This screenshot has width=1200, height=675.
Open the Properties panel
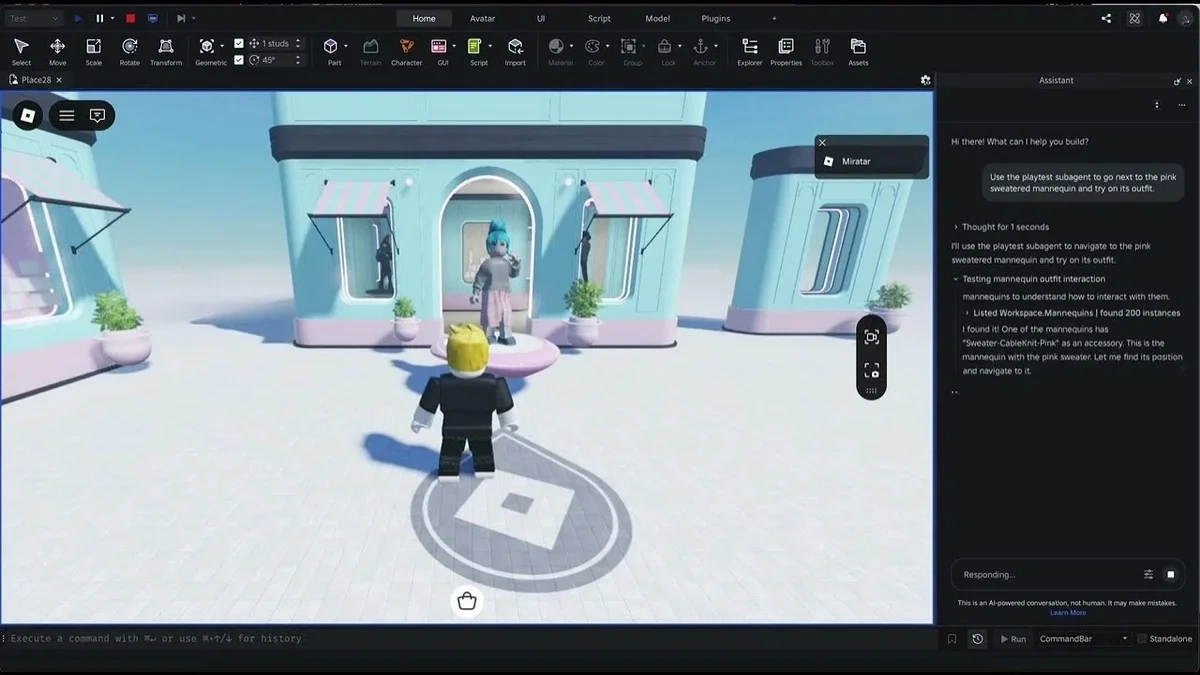click(x=785, y=50)
